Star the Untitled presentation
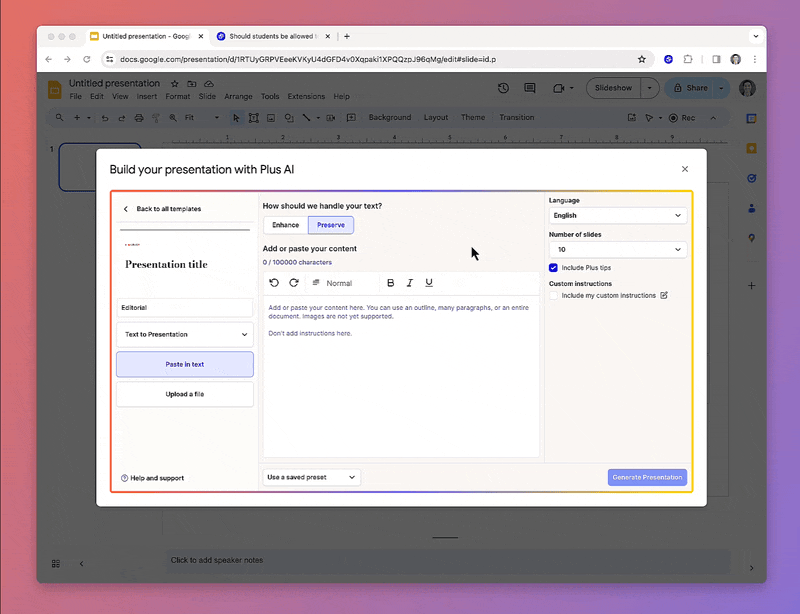 tap(174, 83)
